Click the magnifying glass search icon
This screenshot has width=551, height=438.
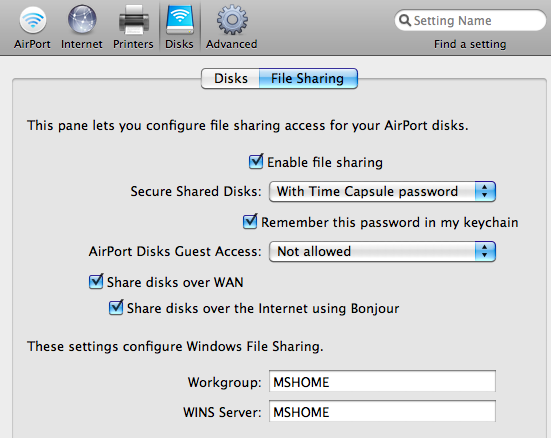pos(405,20)
